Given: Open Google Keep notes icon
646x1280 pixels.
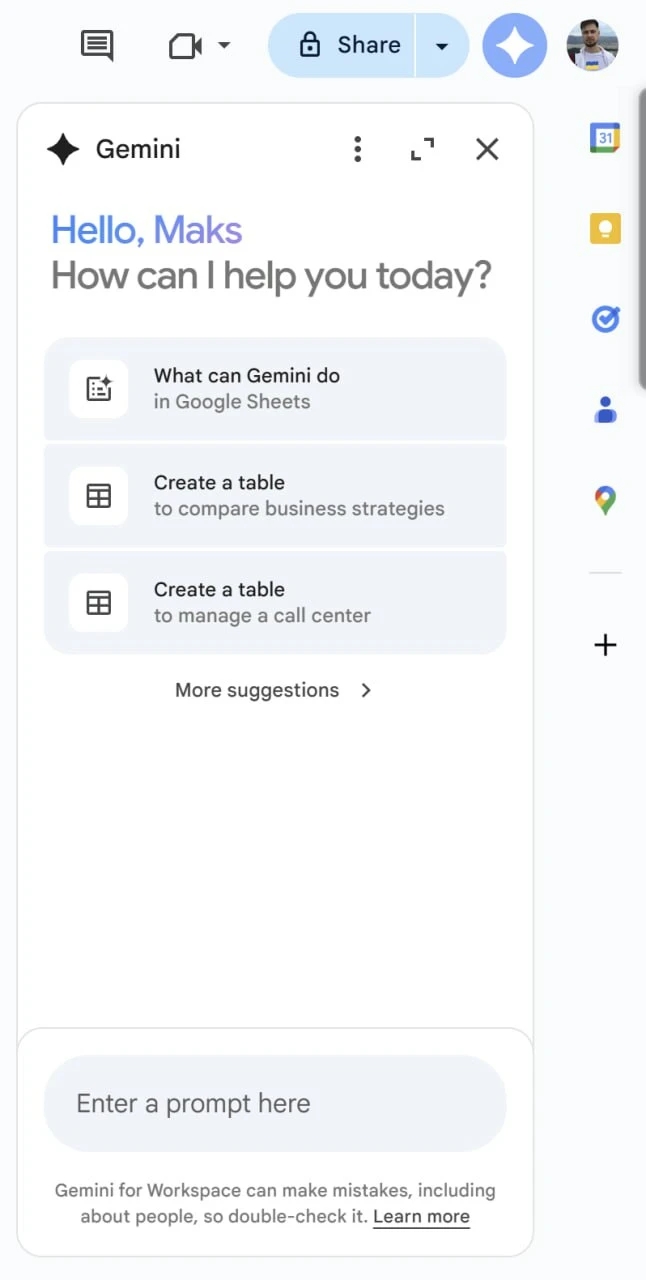Looking at the screenshot, I should pos(605,229).
